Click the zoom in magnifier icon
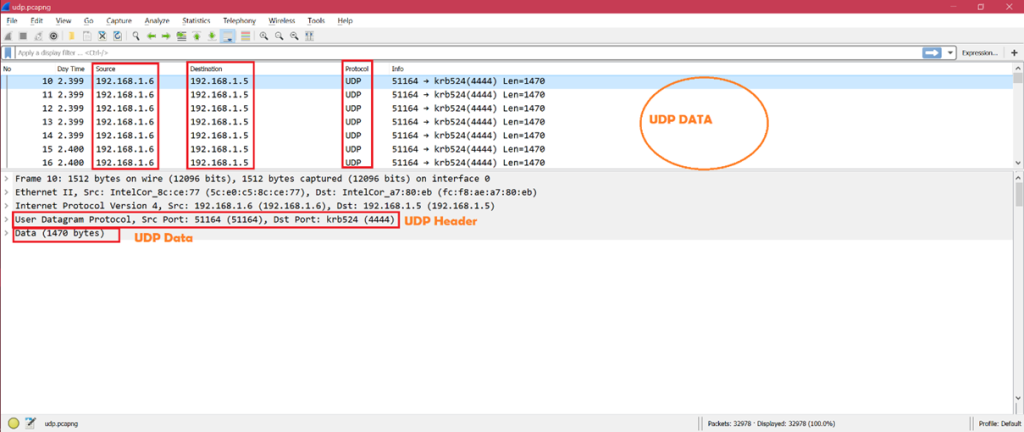This screenshot has width=1024, height=432. tap(264, 36)
